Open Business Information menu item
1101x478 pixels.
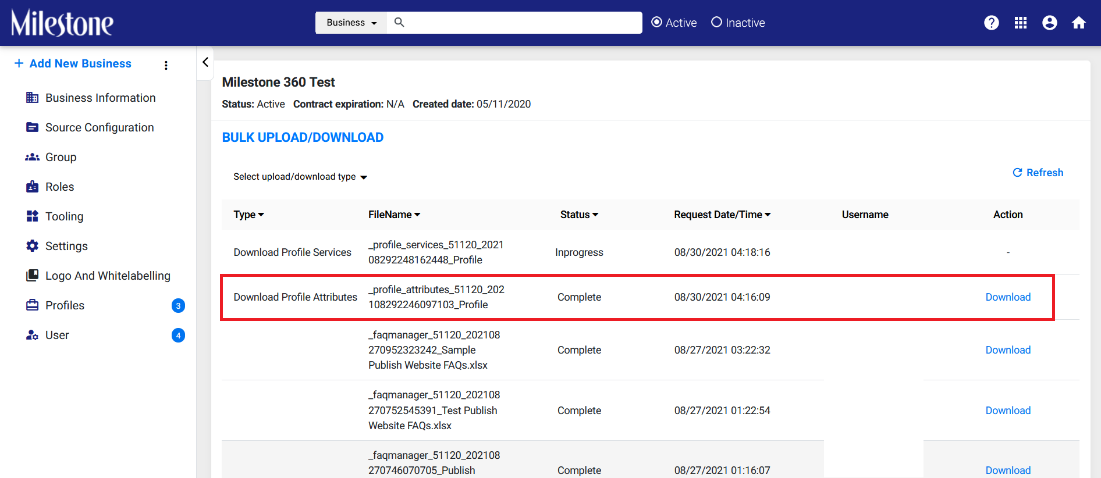tap(98, 98)
